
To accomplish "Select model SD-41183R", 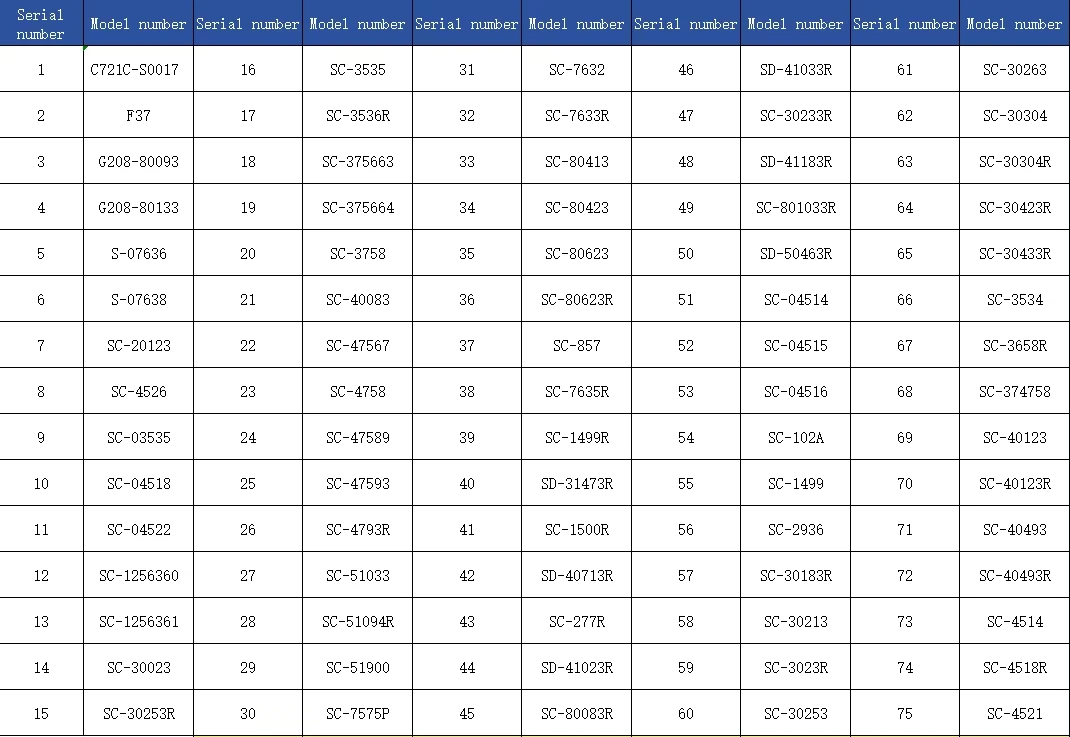I will click(x=796, y=161).
